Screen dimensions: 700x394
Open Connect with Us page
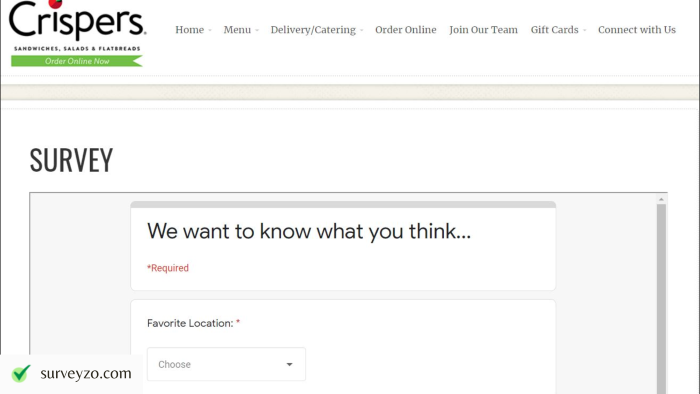pos(637,30)
